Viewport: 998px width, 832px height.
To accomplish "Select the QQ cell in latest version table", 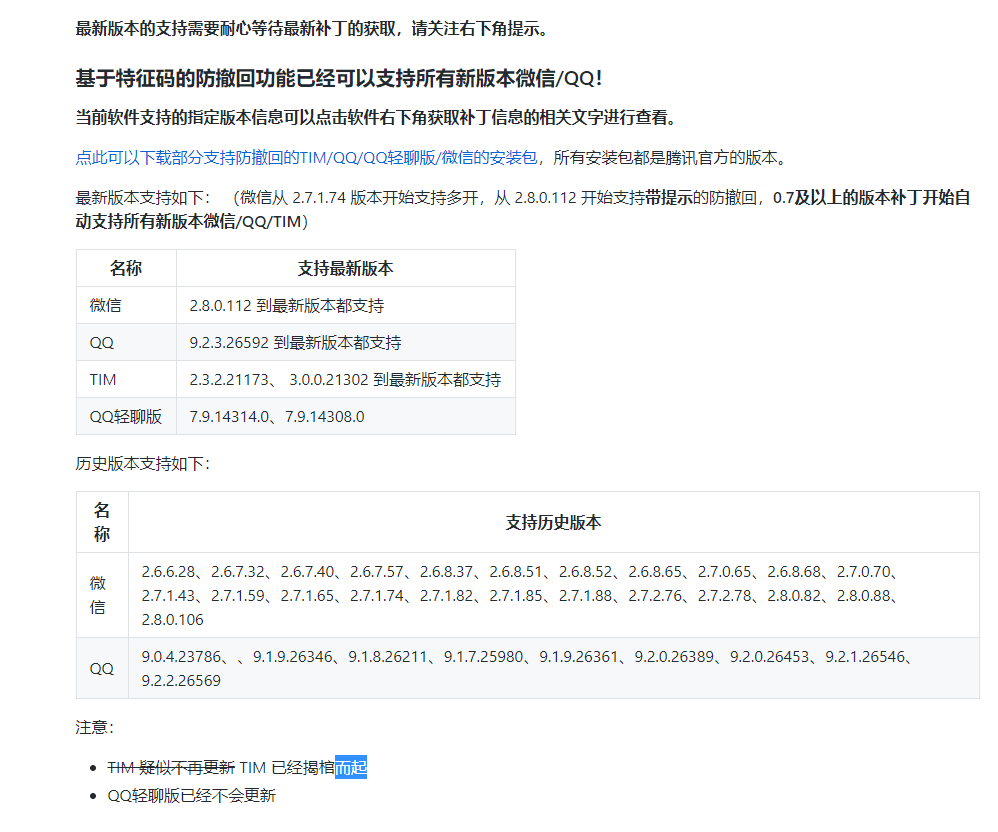I will [x=126, y=342].
